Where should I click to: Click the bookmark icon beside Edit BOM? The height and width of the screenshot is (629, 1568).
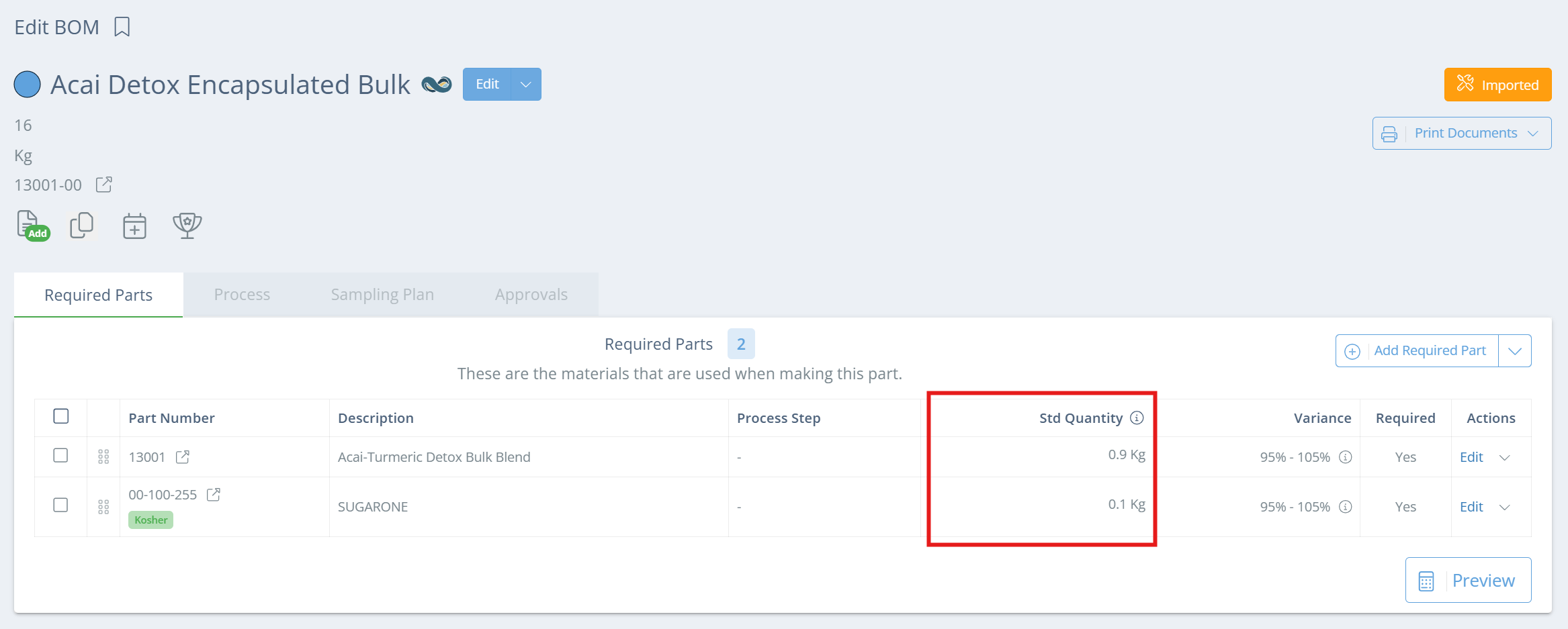(122, 27)
